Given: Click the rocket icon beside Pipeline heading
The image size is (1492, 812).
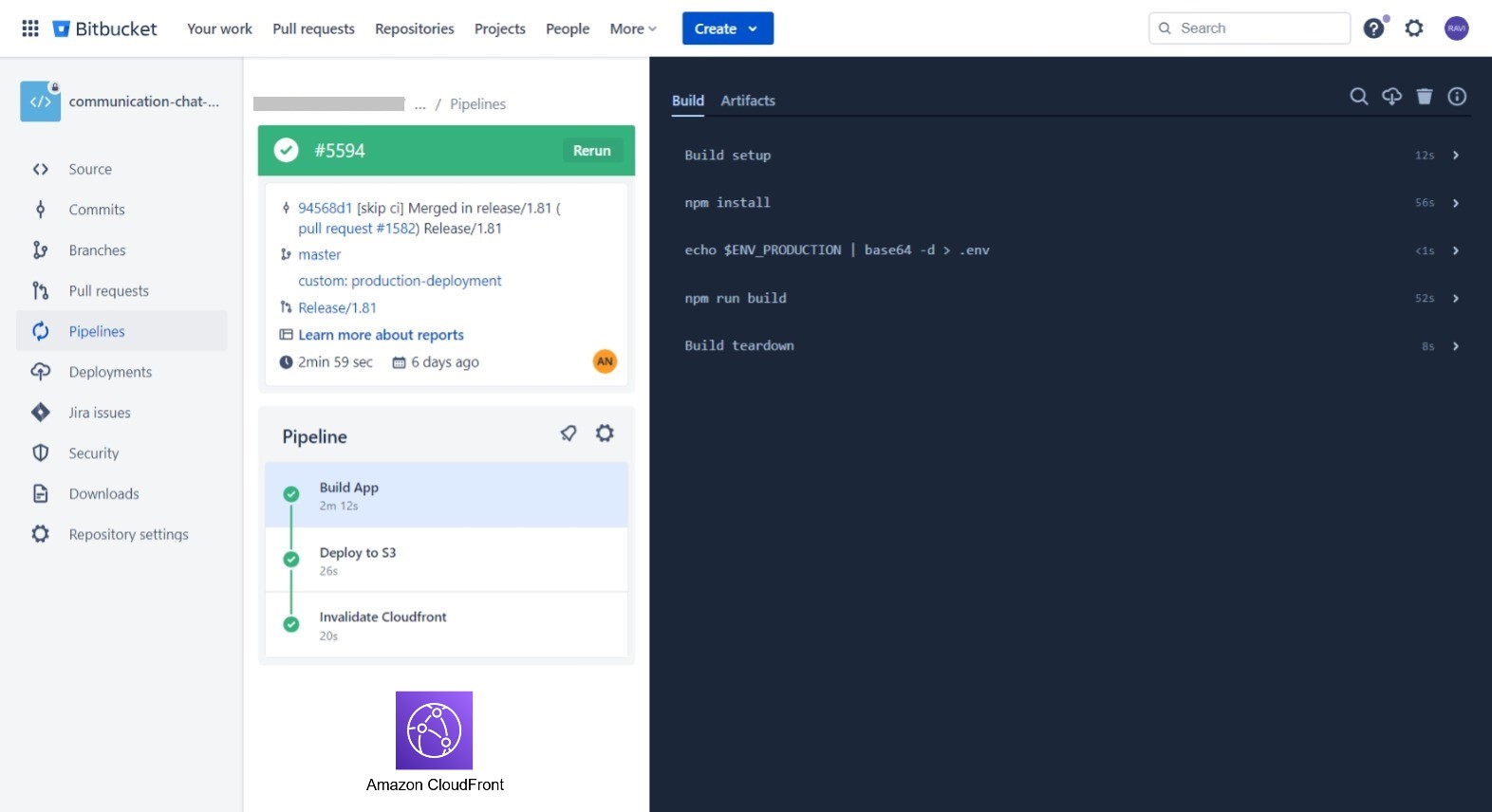Looking at the screenshot, I should [569, 434].
